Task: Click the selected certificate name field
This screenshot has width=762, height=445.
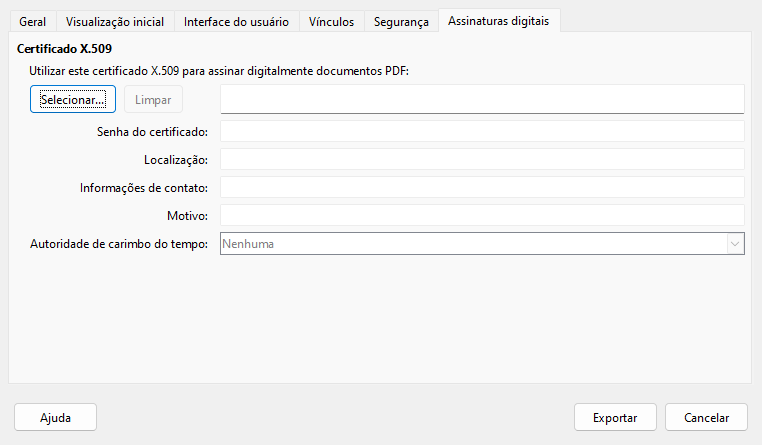Action: [482, 99]
